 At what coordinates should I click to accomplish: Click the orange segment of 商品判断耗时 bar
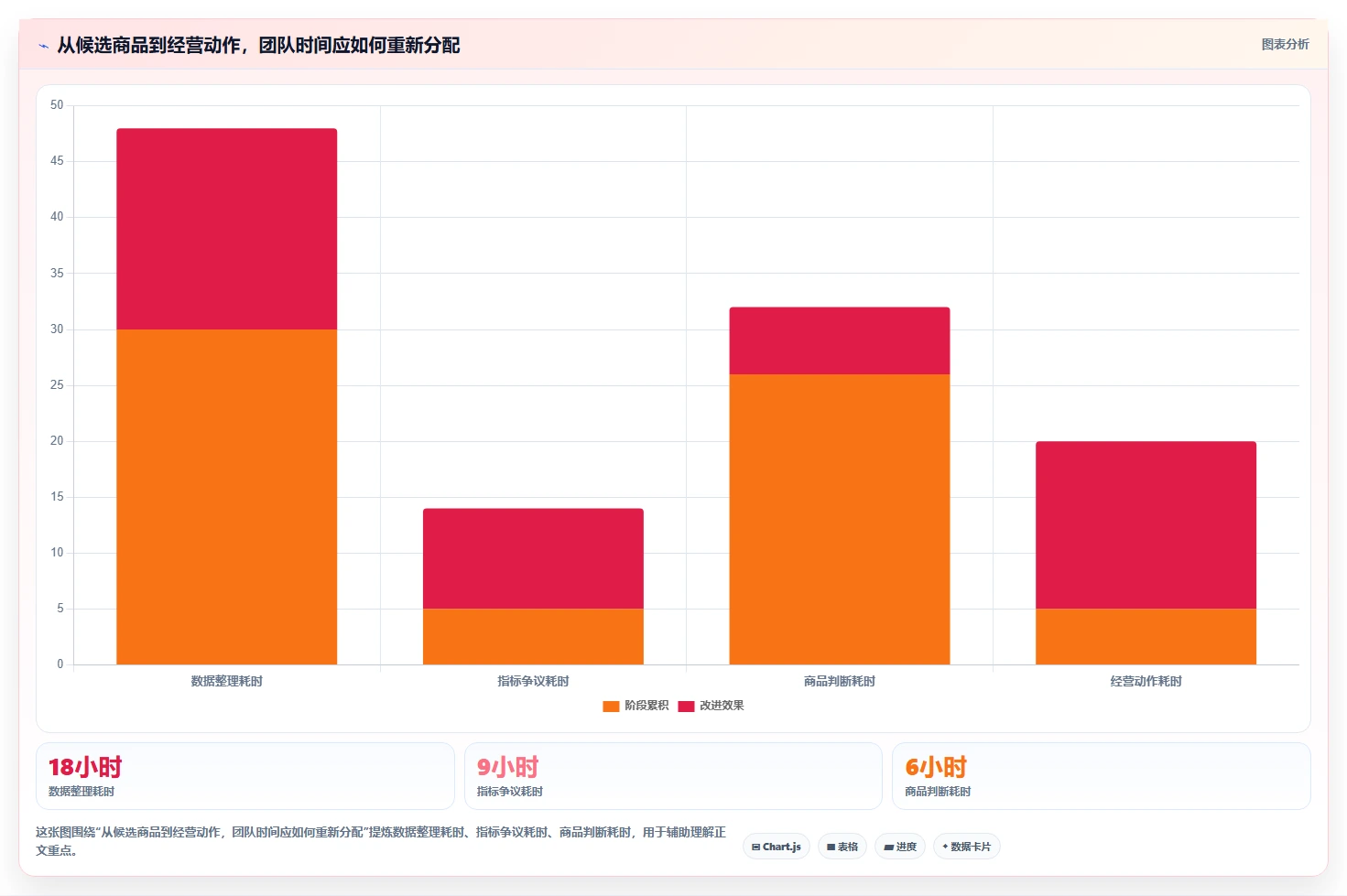pos(840,519)
